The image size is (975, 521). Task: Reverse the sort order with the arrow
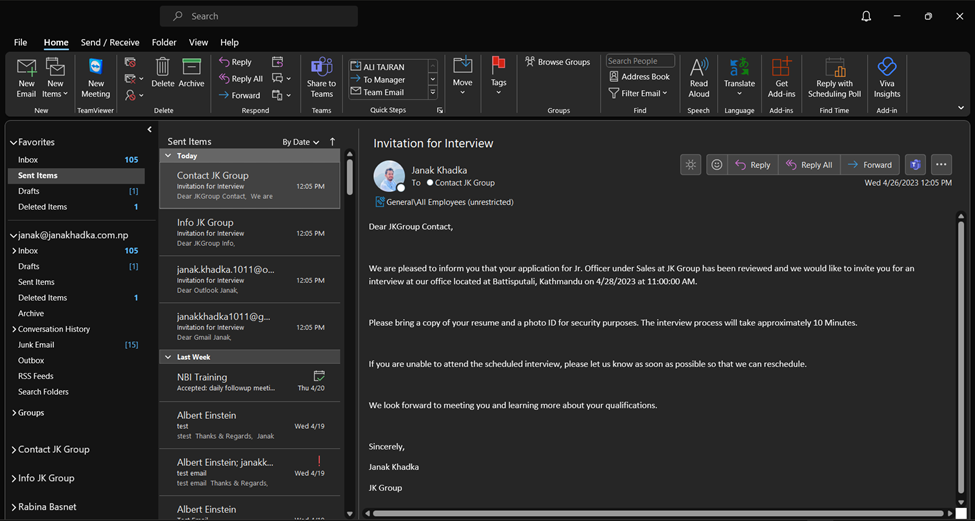pyautogui.click(x=333, y=142)
